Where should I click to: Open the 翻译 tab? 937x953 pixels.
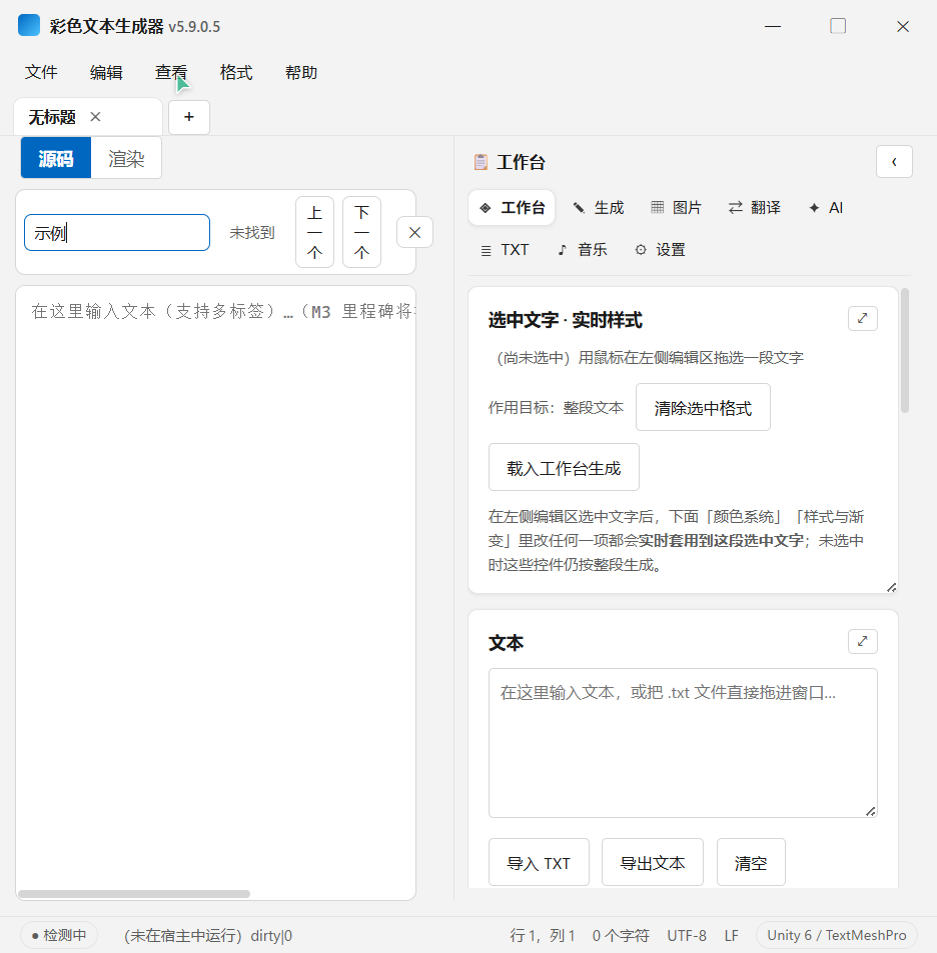[x=754, y=208]
